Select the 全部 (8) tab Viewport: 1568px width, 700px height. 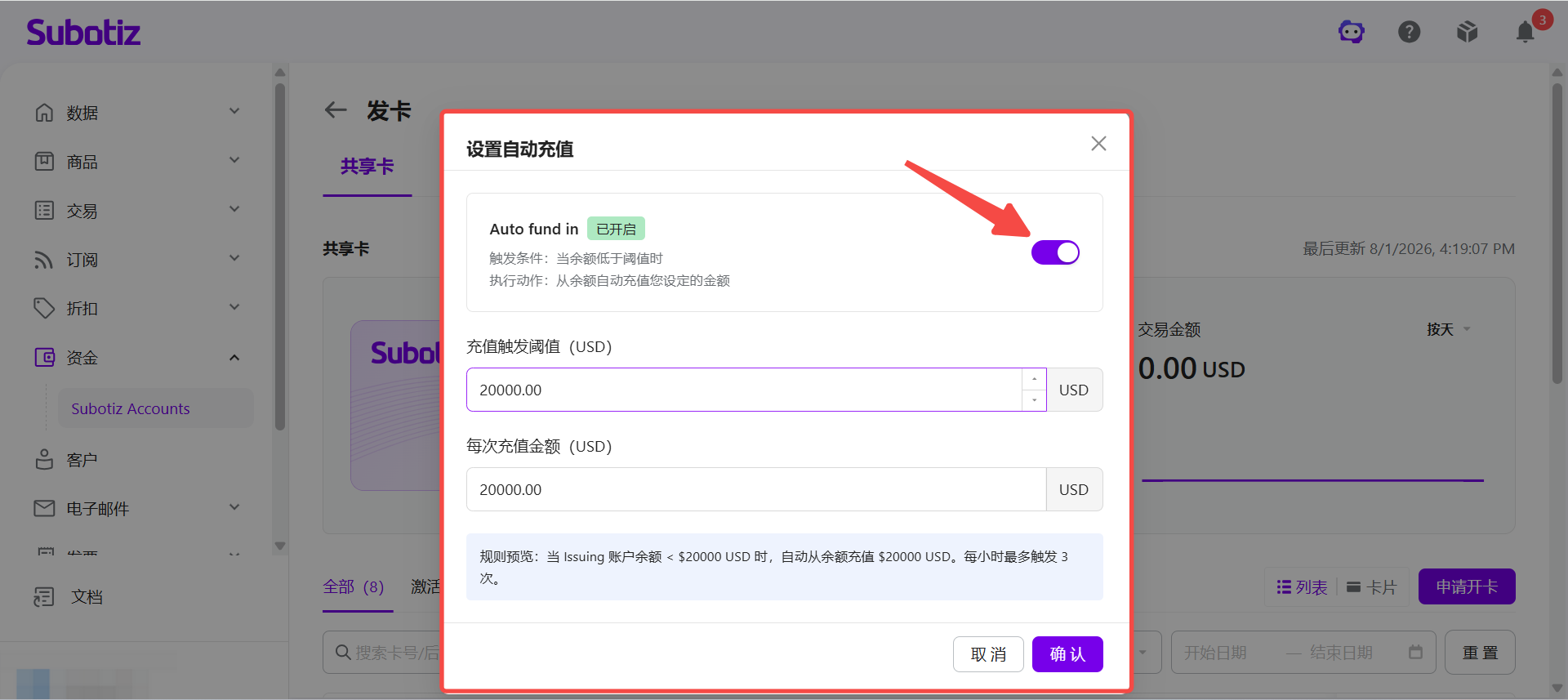[354, 587]
